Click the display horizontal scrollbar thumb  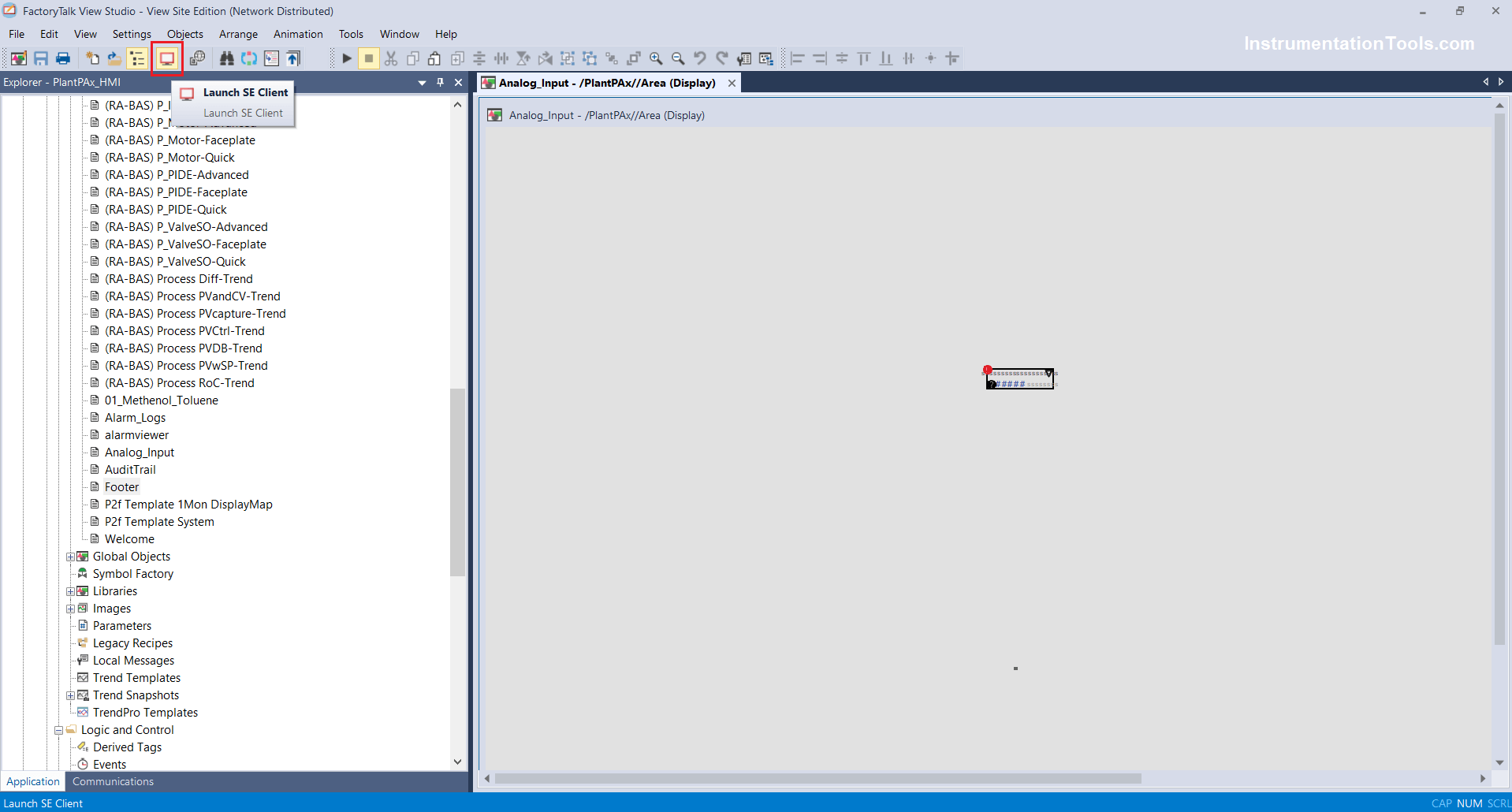(x=817, y=778)
